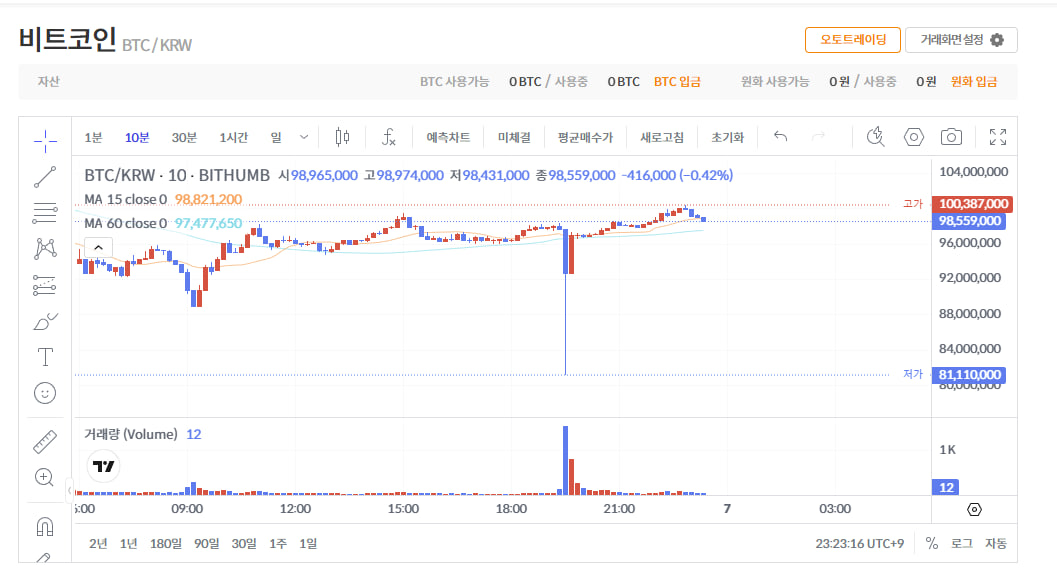Viewport: 1057px width, 571px height.
Task: Click the MA 15 close indicator legend
Action: click(125, 200)
